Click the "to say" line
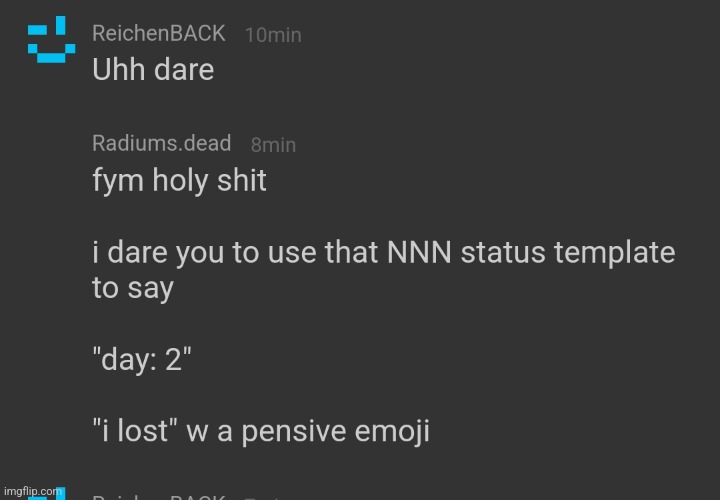Image resolution: width=720 pixels, height=500 pixels. click(132, 289)
